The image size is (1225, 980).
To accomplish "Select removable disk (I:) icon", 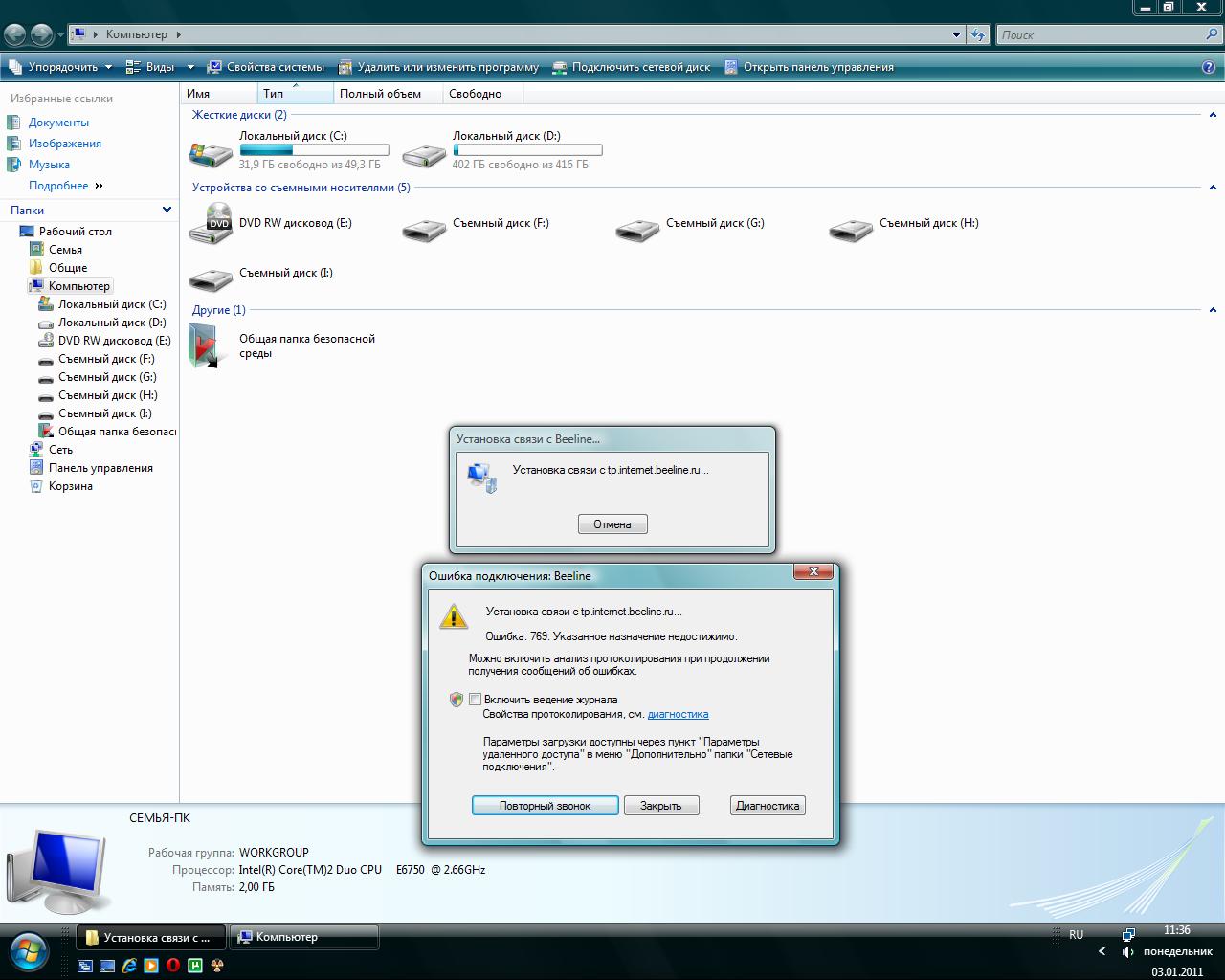I will (x=212, y=279).
